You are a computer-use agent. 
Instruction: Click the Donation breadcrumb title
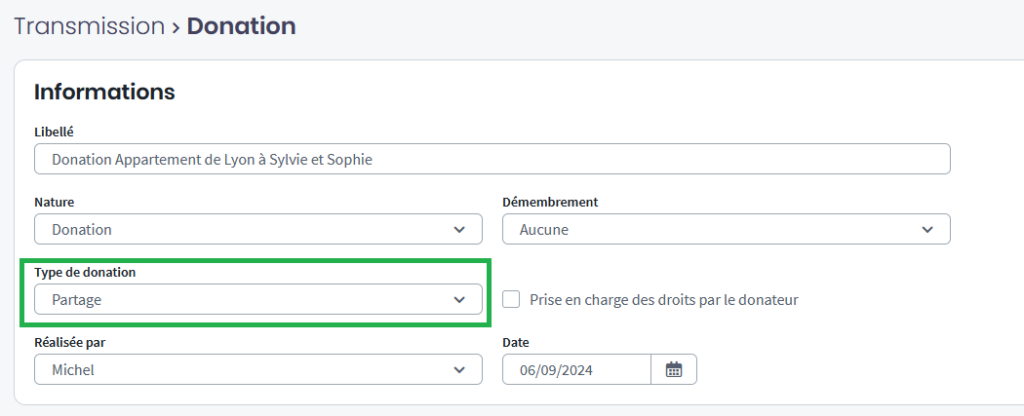click(x=241, y=26)
